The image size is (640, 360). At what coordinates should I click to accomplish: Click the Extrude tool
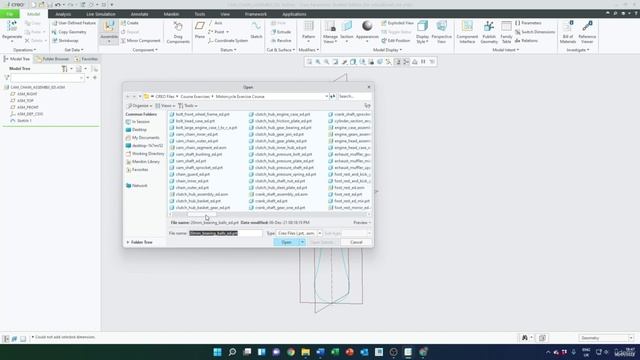click(x=281, y=32)
